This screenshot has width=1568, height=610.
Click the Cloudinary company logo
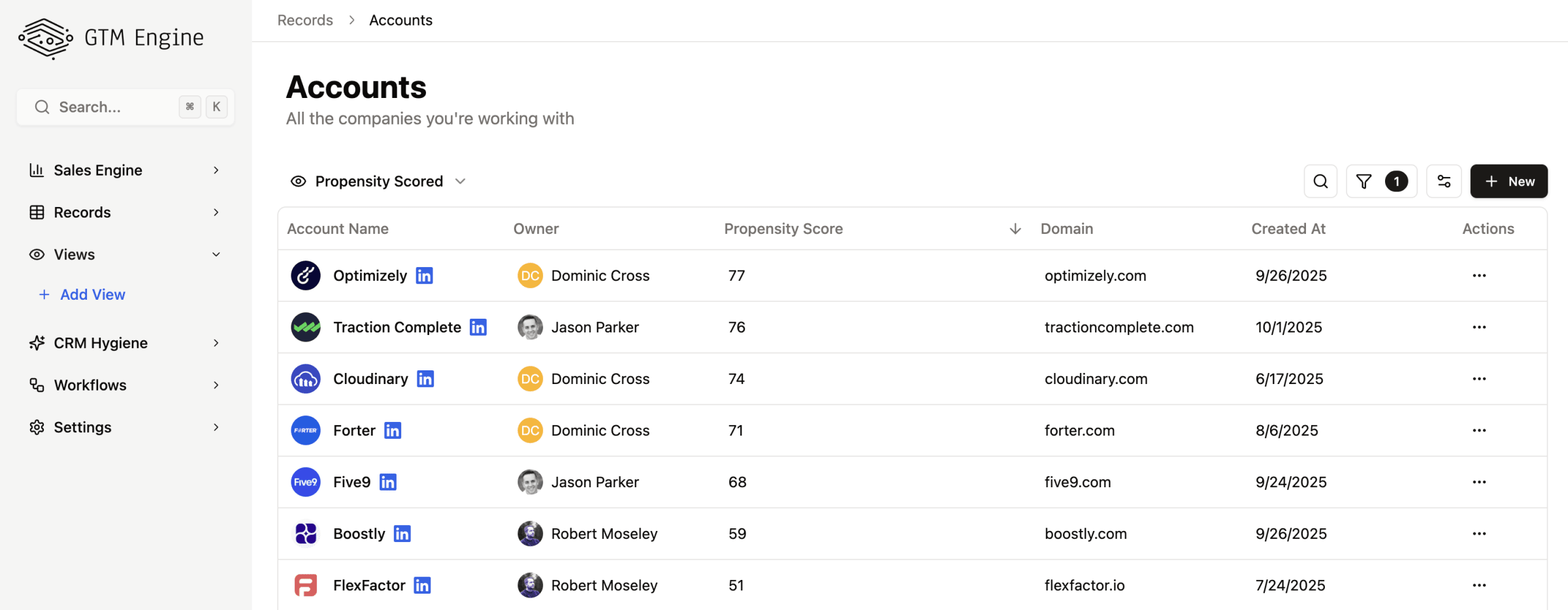coord(306,379)
